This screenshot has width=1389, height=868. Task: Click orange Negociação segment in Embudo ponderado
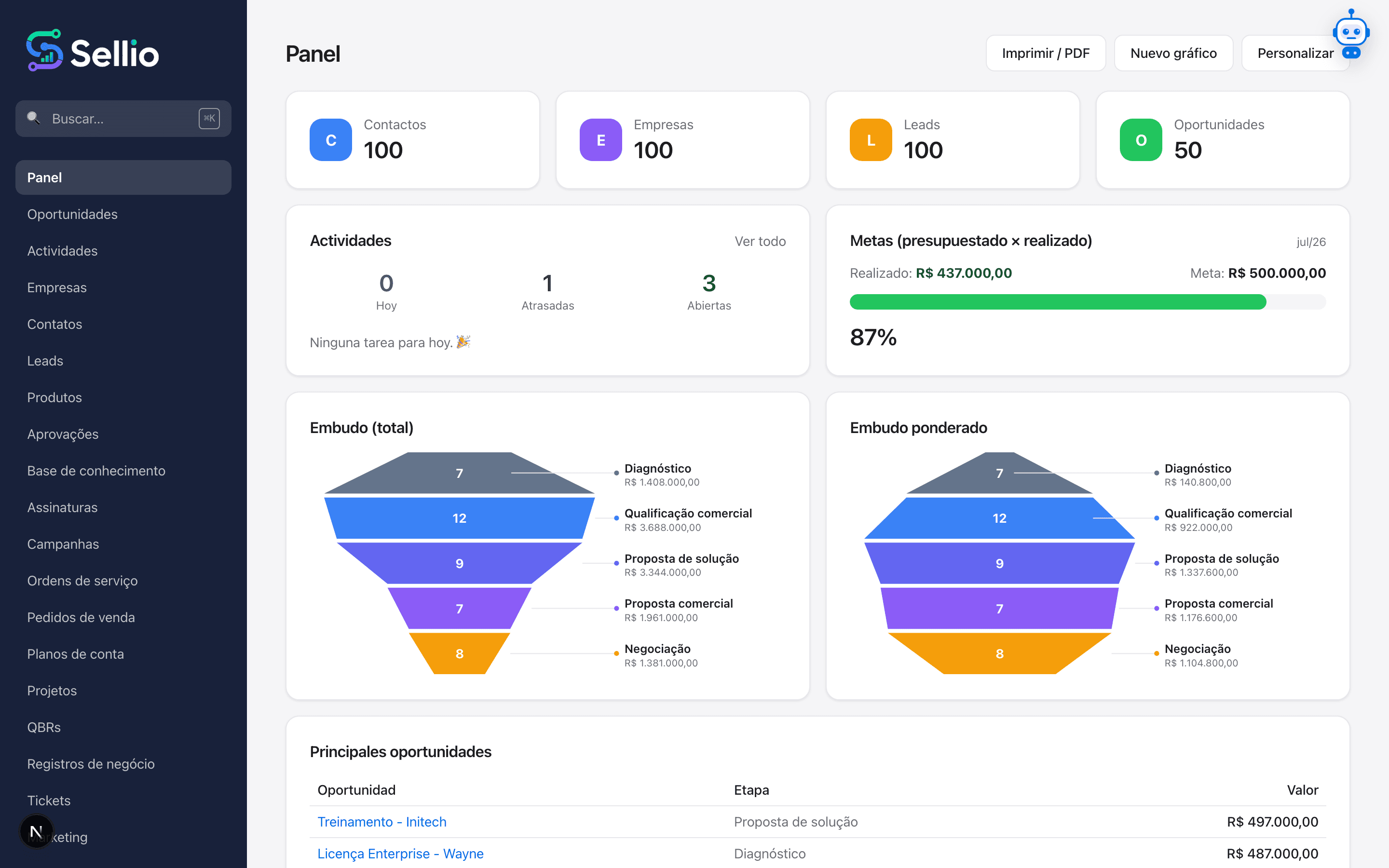[999, 653]
